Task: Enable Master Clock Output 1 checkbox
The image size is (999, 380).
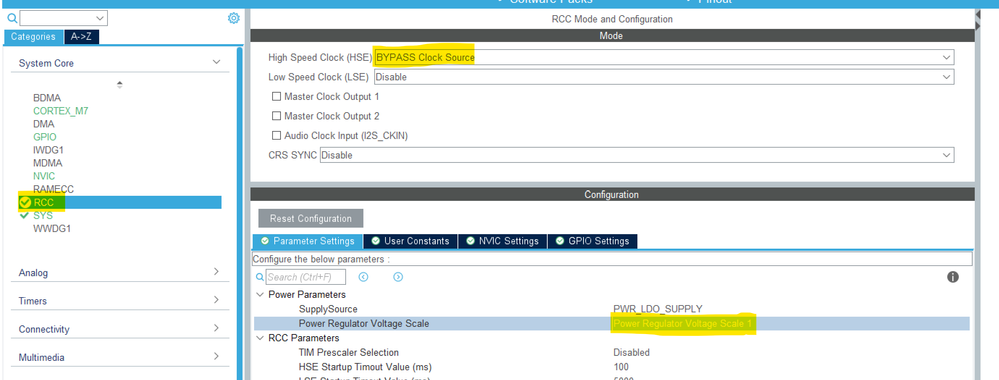Action: [277, 96]
